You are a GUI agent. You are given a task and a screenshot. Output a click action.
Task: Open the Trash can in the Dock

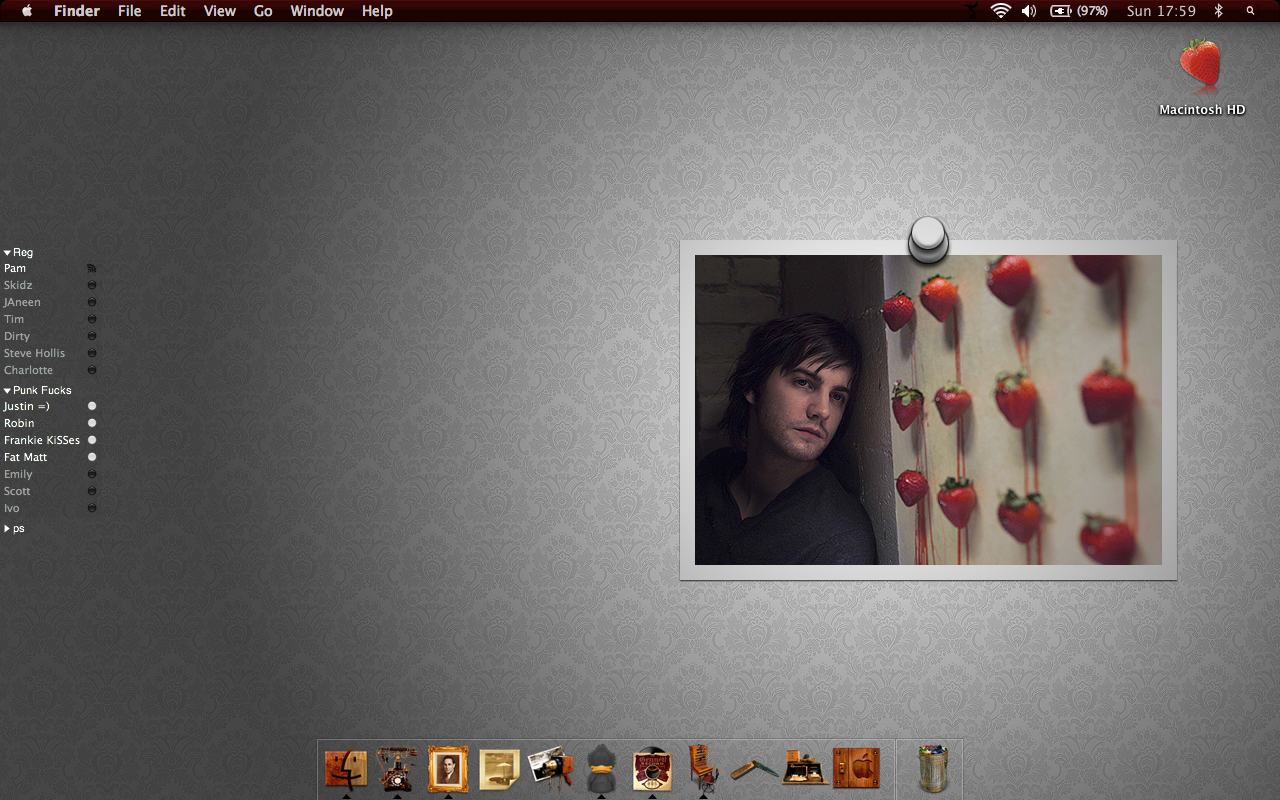pyautogui.click(x=932, y=769)
